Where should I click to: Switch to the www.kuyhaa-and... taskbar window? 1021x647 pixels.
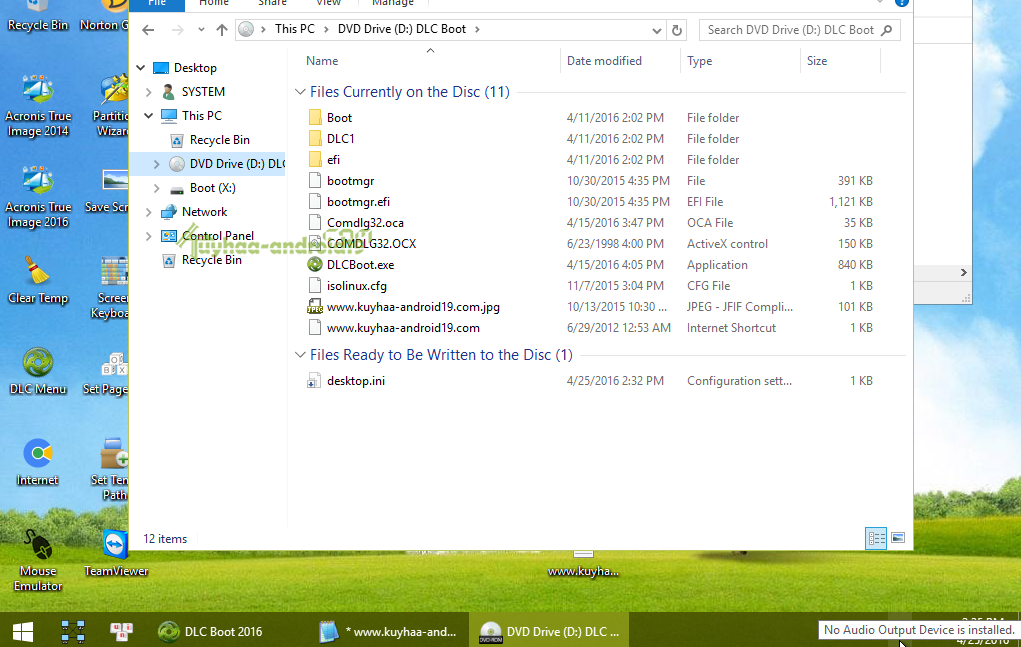pyautogui.click(x=389, y=631)
